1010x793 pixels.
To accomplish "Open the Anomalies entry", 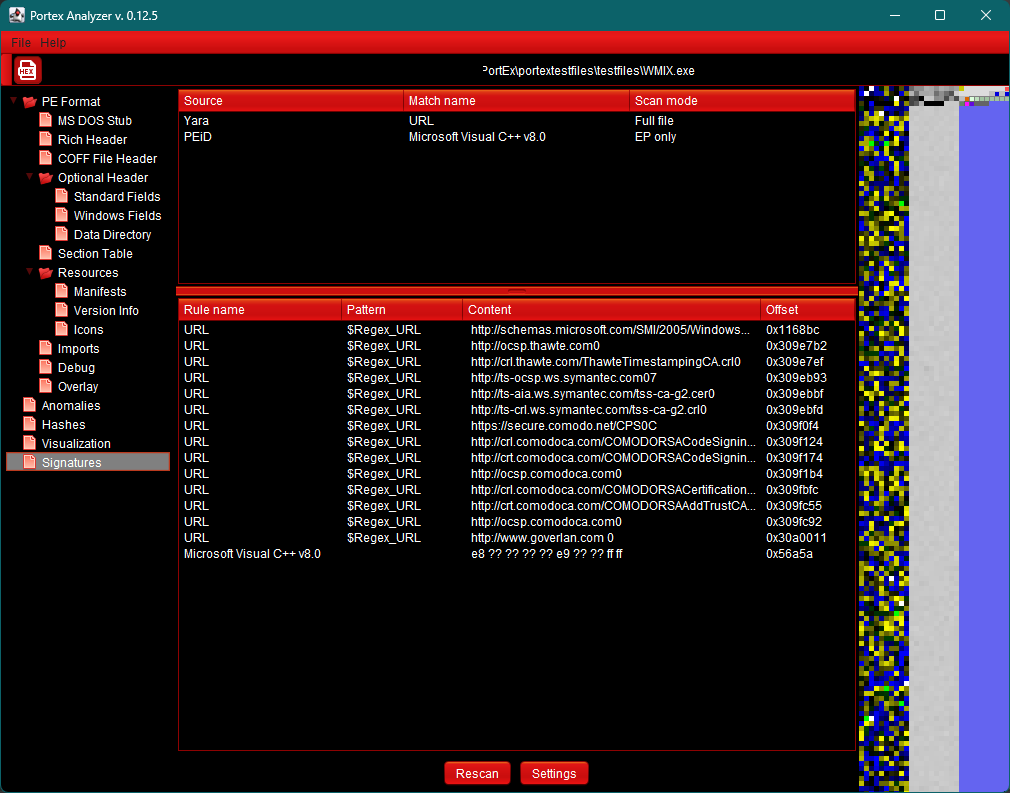I will (71, 406).
